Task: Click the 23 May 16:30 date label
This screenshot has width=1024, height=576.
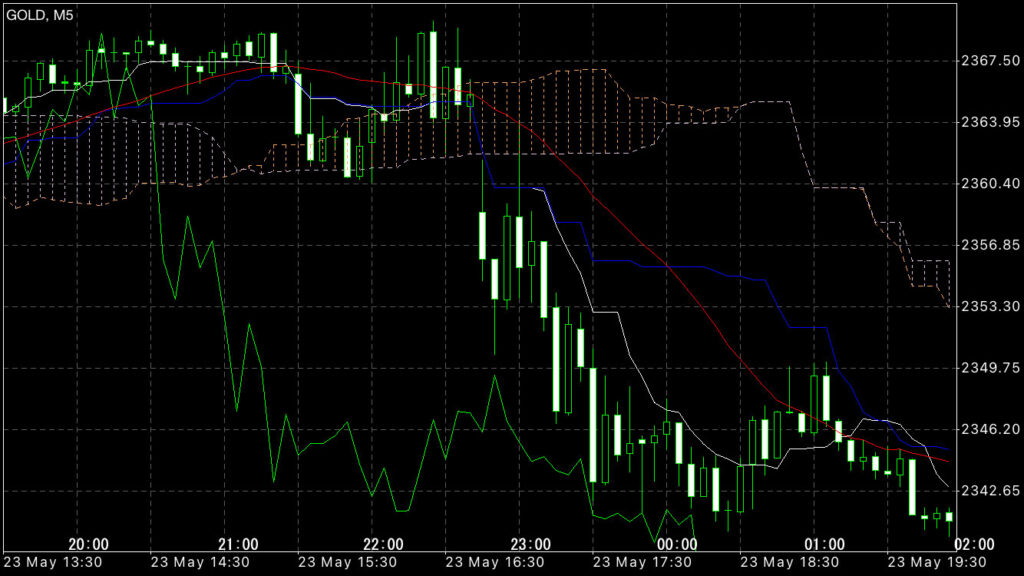Action: (495, 562)
